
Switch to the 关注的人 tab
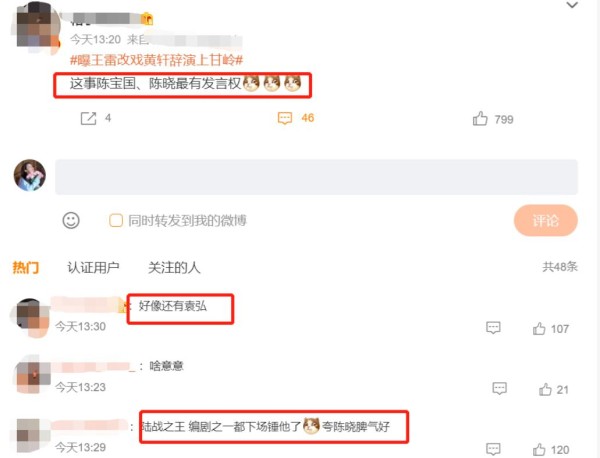[x=174, y=267]
